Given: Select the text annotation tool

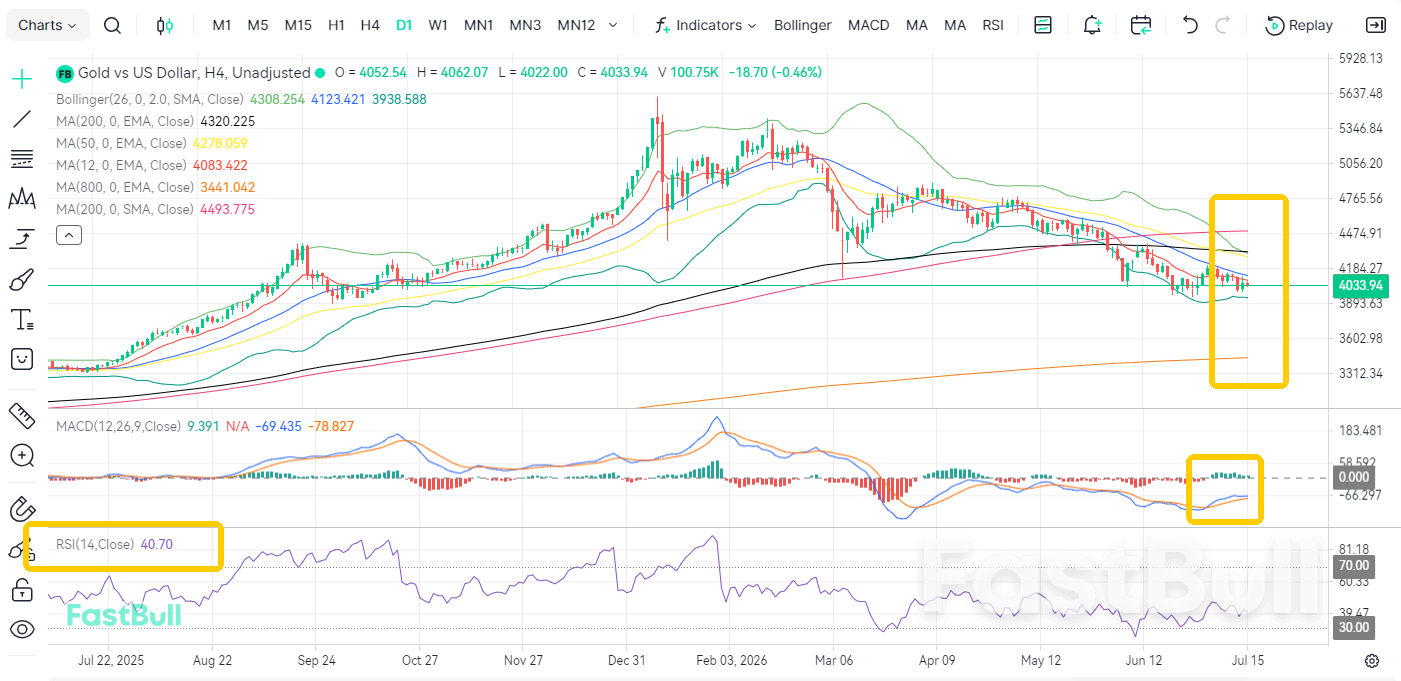Looking at the screenshot, I should point(22,319).
